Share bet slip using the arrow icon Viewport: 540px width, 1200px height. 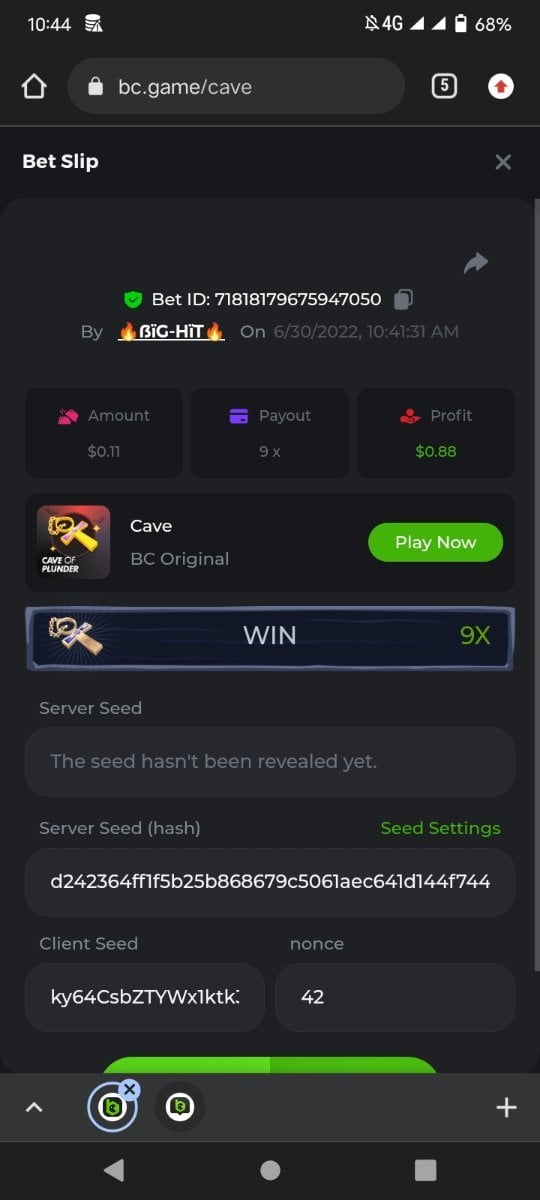coord(476,263)
